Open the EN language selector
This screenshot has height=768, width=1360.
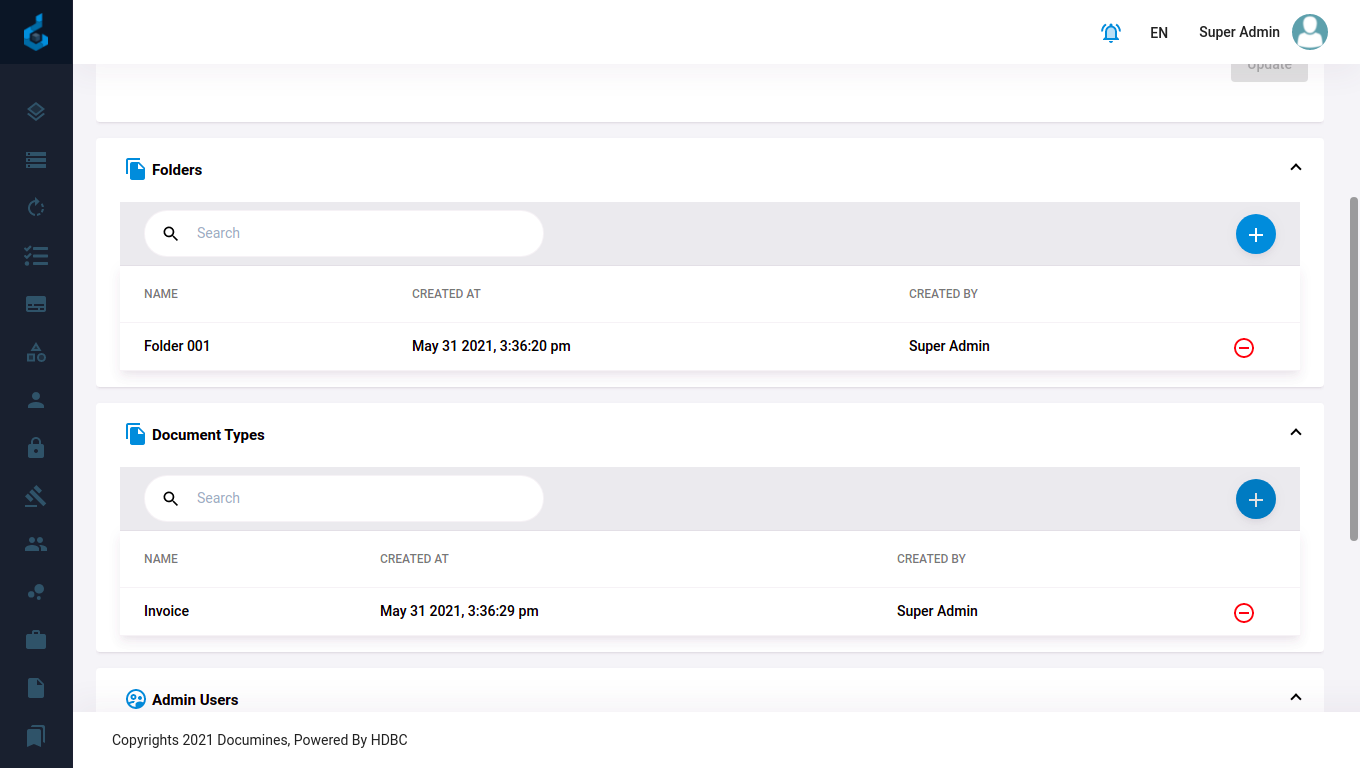[x=1158, y=33]
